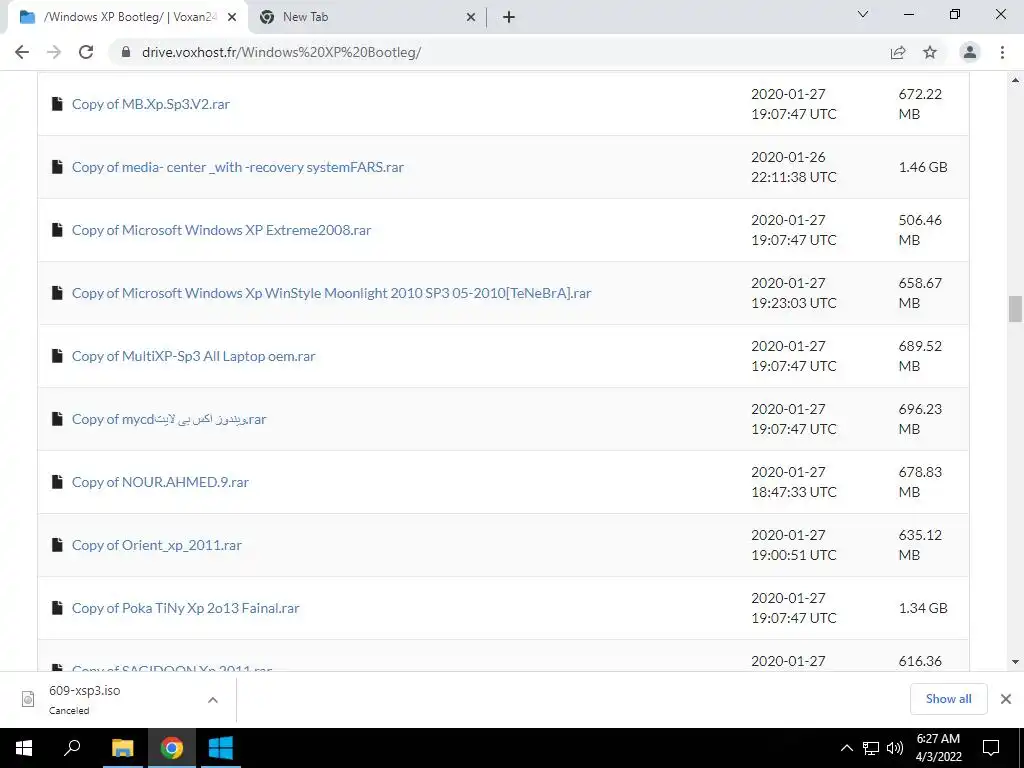The image size is (1024, 768).
Task: Open a new tab with plus button
Action: tap(509, 18)
